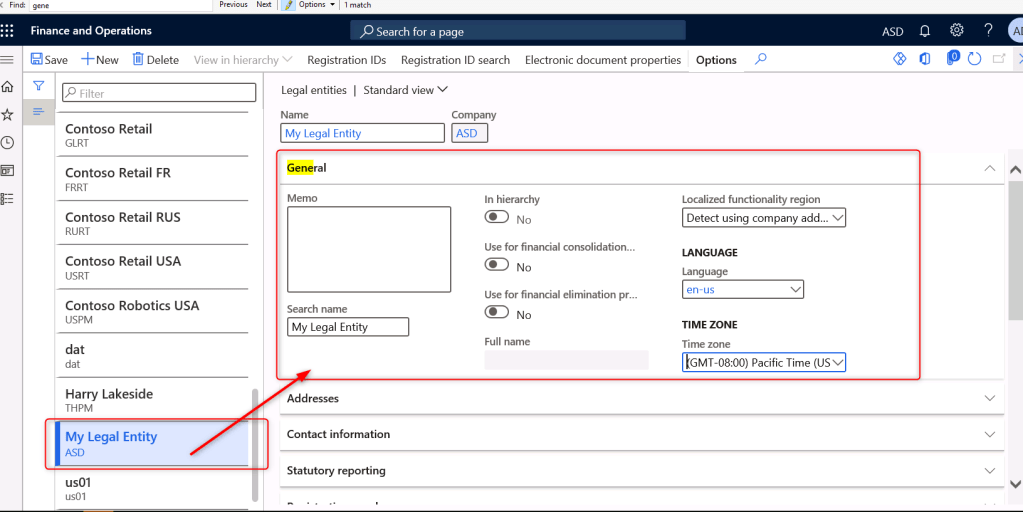Click the notifications bell icon
1023x512 pixels.
coord(925,31)
